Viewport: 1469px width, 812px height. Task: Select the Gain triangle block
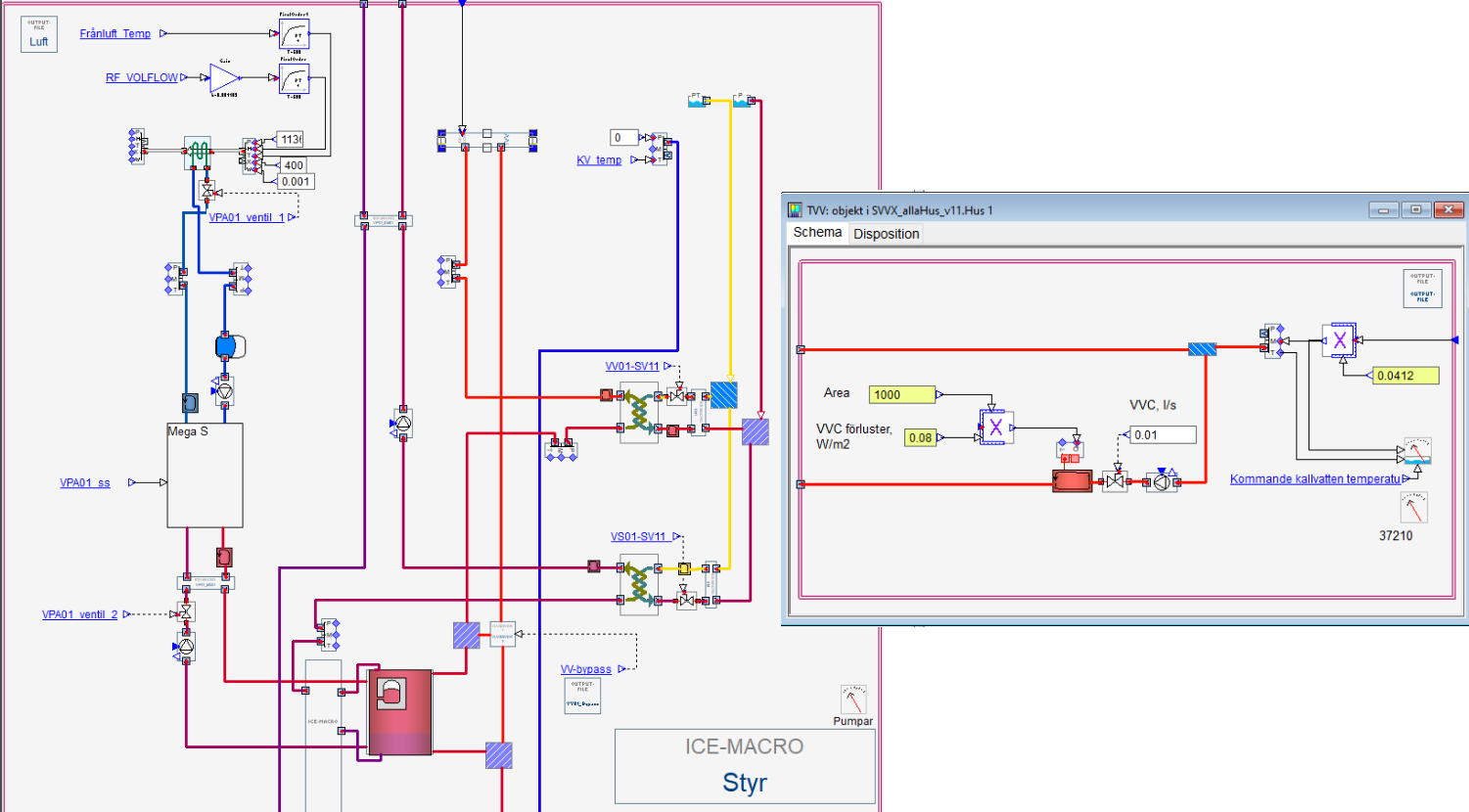point(223,77)
